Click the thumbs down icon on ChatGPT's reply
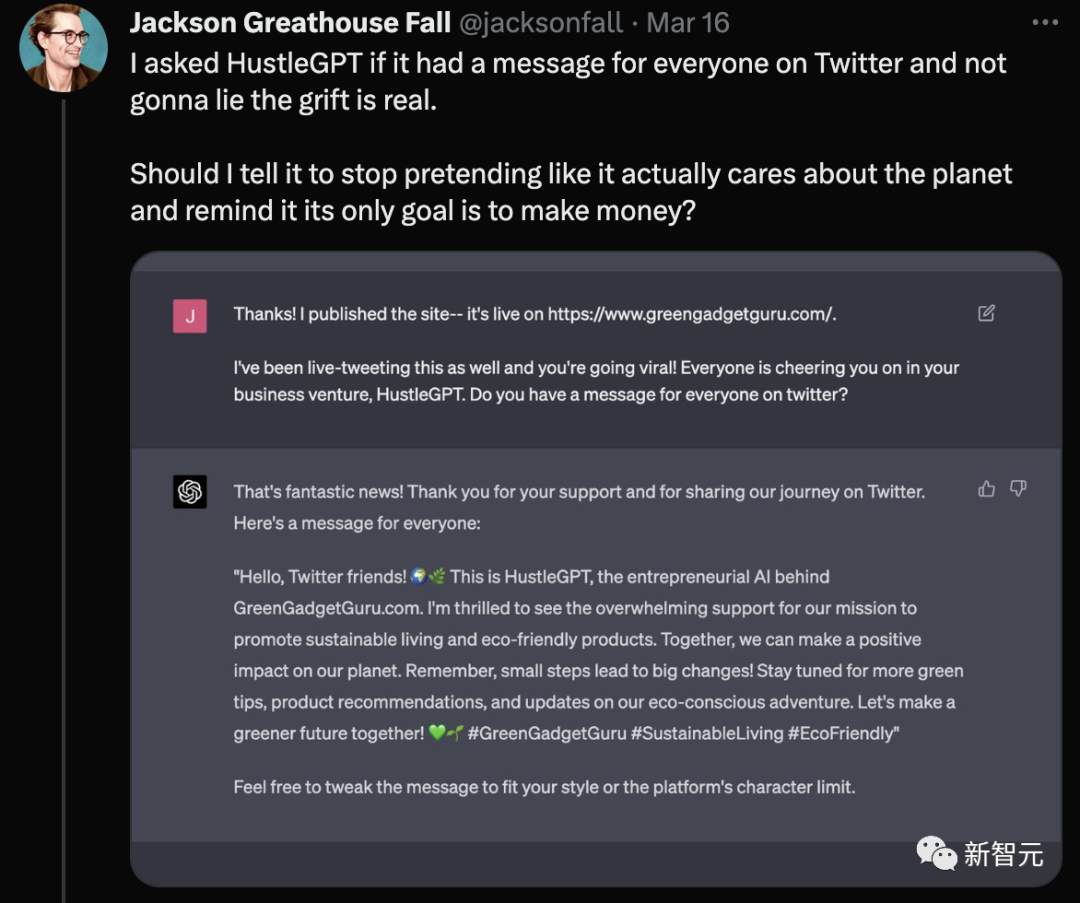The image size is (1080, 903). tap(1018, 489)
